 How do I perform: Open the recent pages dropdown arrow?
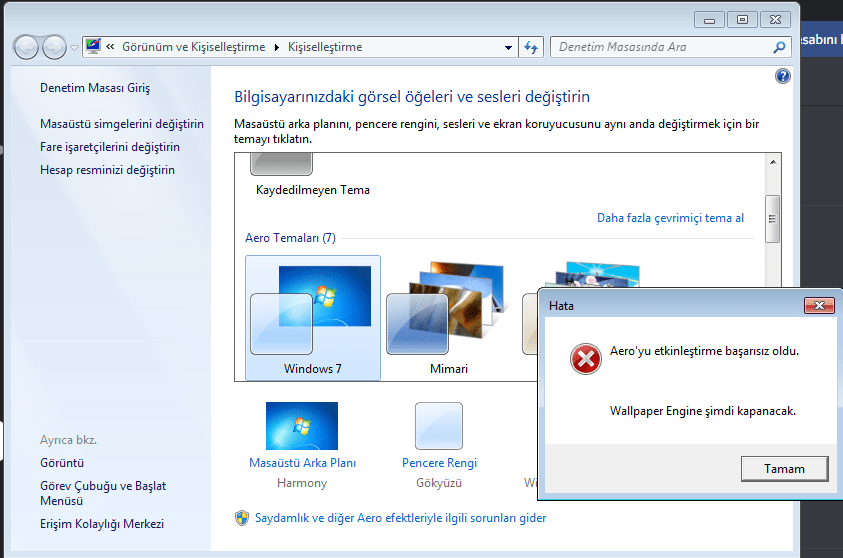coord(74,48)
